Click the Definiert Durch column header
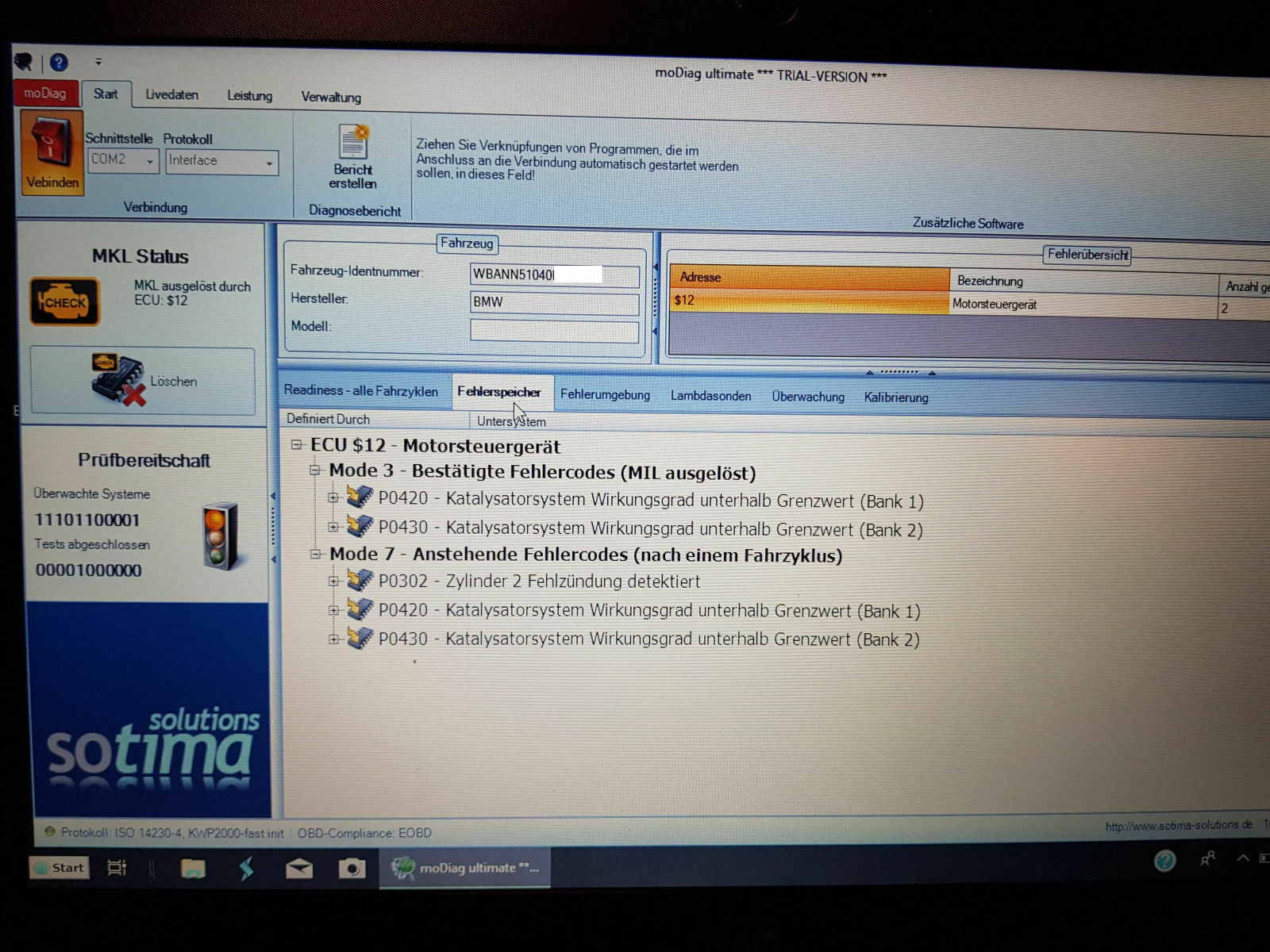This screenshot has height=952, width=1270. 375,419
